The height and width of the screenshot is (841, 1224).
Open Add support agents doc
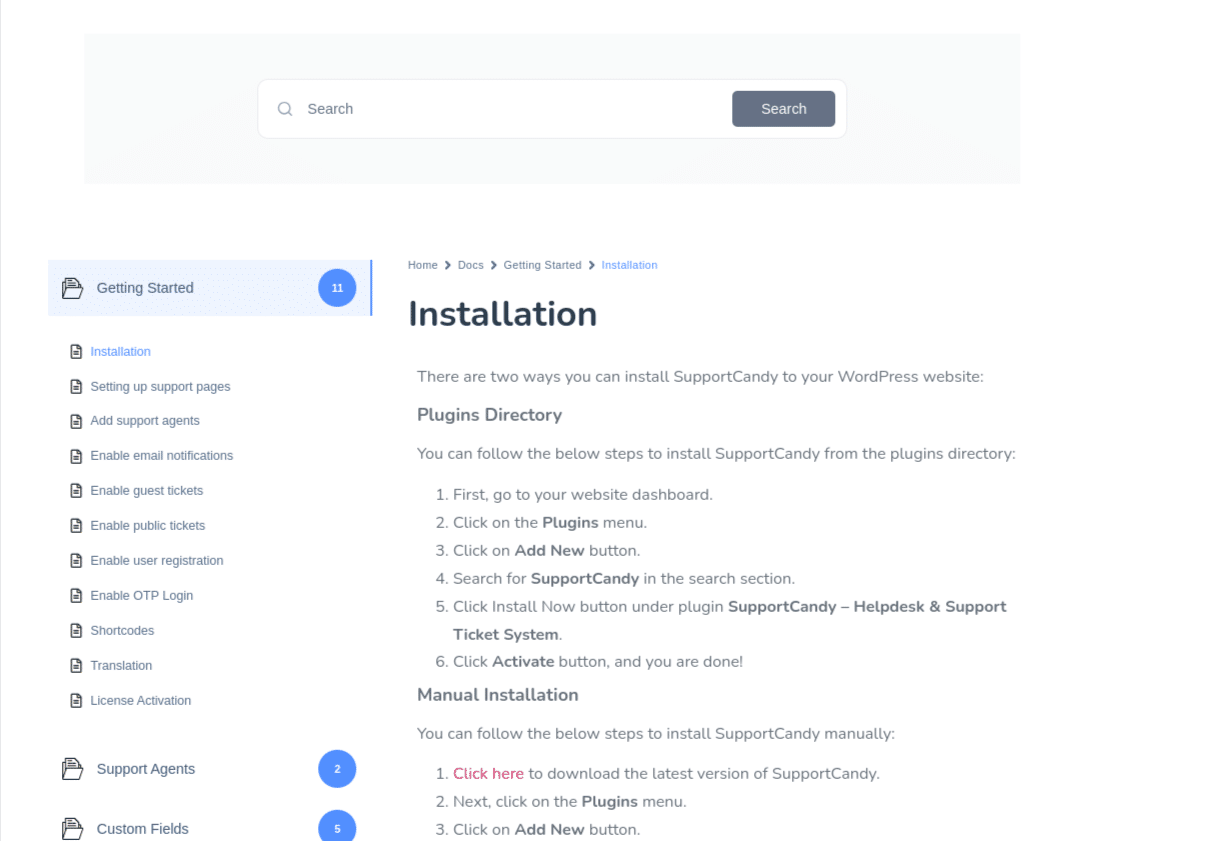pos(145,421)
